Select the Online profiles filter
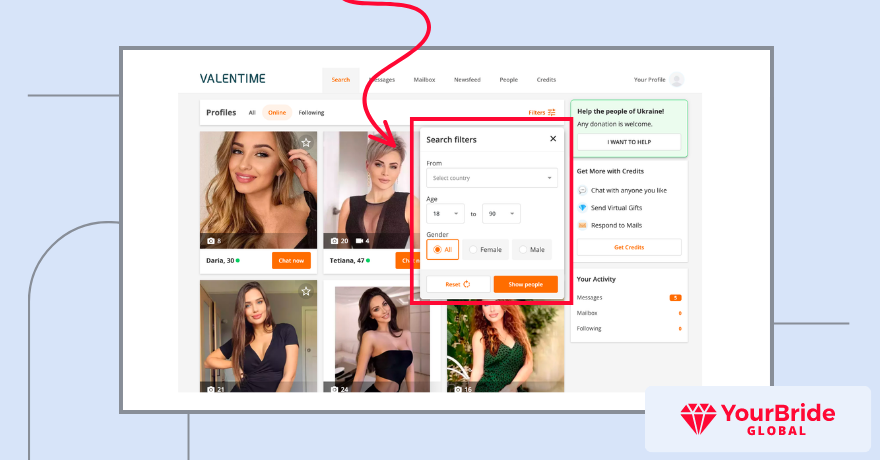The image size is (880, 460). point(277,113)
